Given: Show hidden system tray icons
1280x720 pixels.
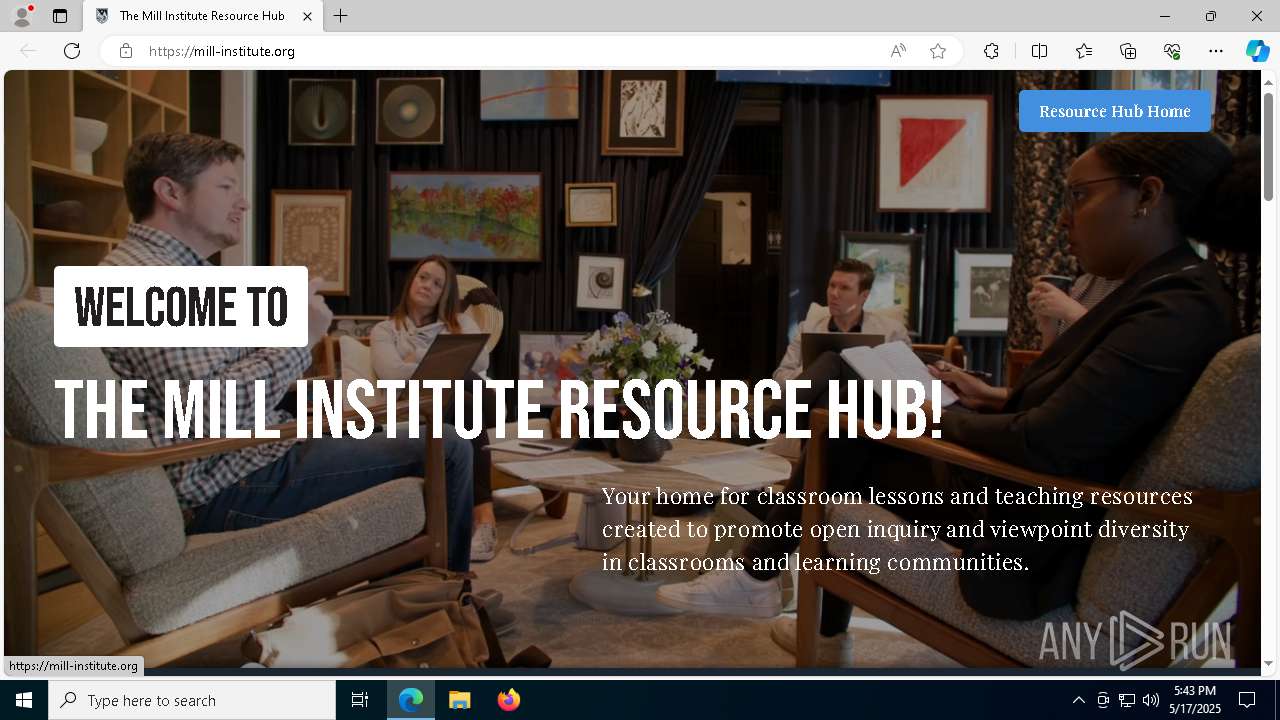Looking at the screenshot, I should coord(1078,700).
